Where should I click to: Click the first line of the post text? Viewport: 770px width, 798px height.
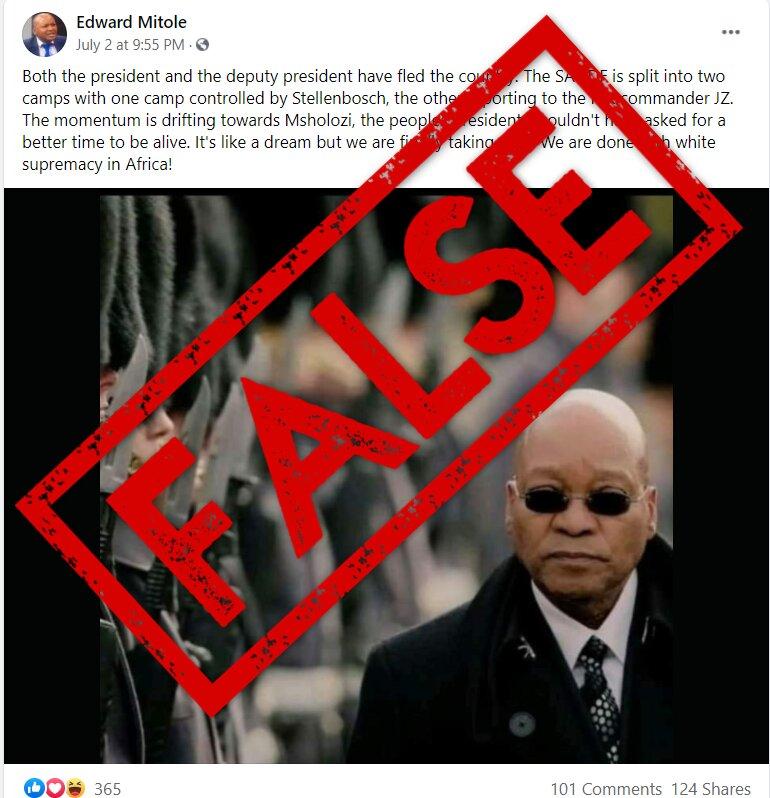(x=374, y=76)
